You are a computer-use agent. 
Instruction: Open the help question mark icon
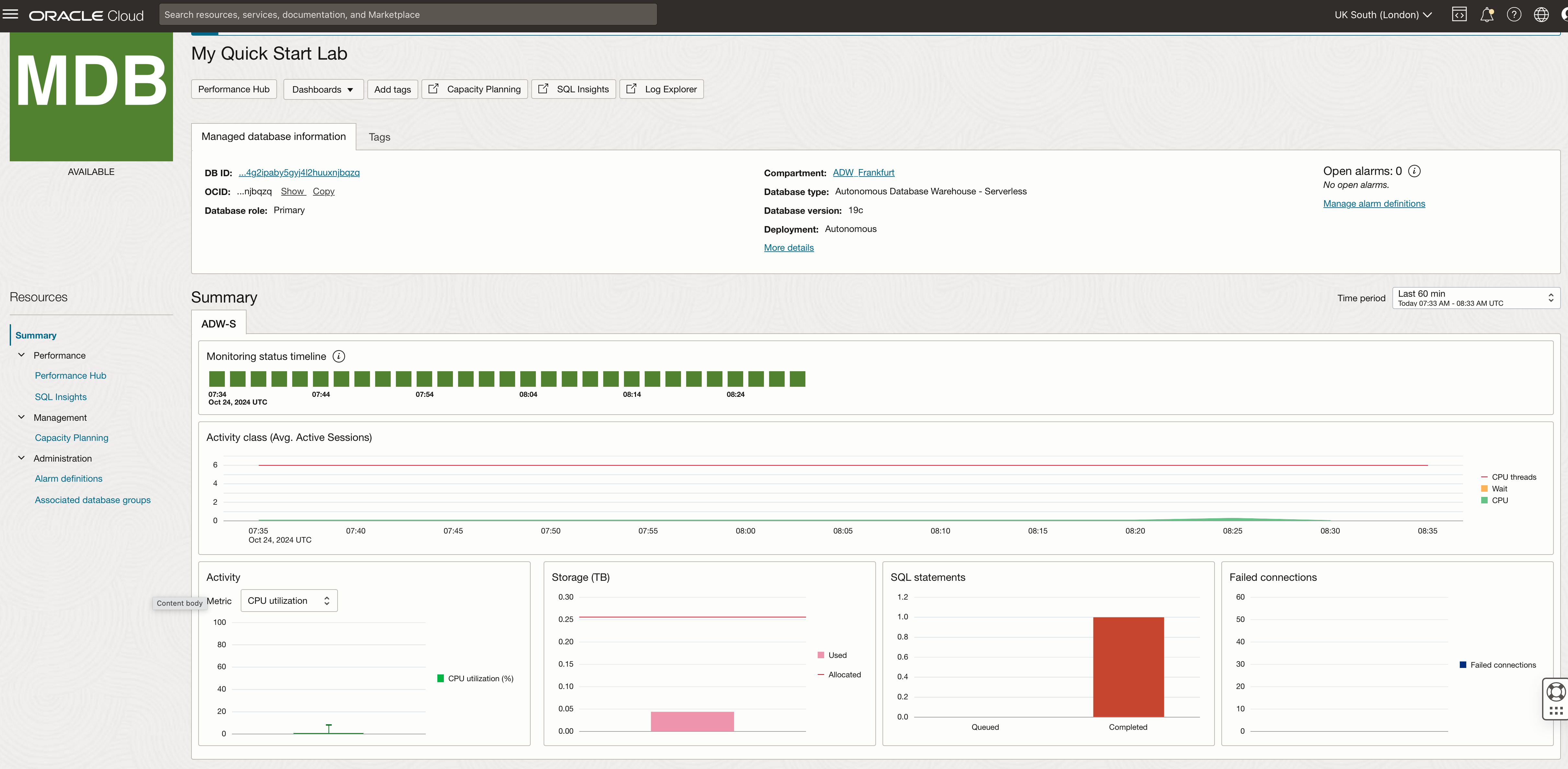point(1514,15)
